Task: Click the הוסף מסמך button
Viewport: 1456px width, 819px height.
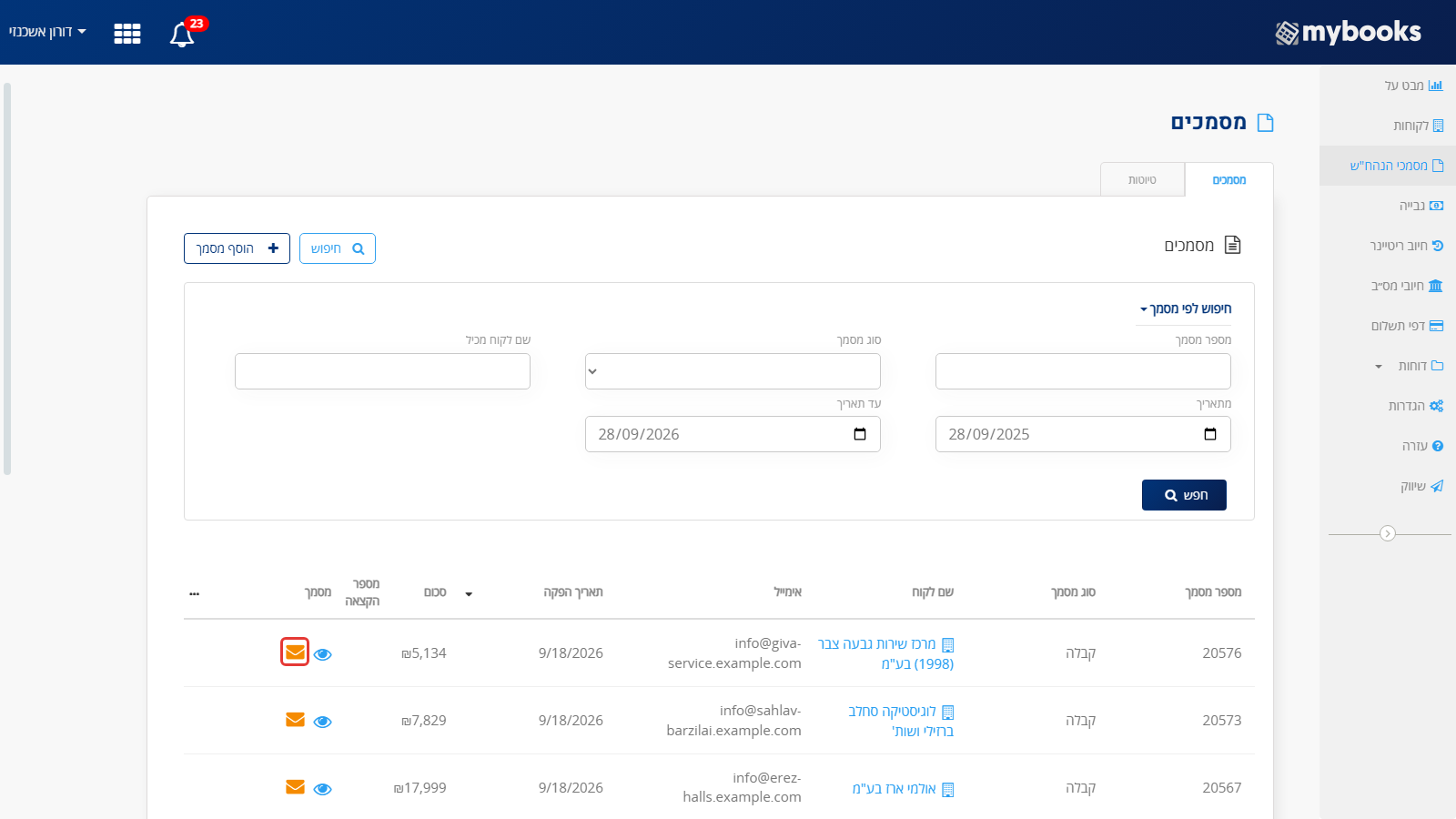Action: [x=237, y=248]
